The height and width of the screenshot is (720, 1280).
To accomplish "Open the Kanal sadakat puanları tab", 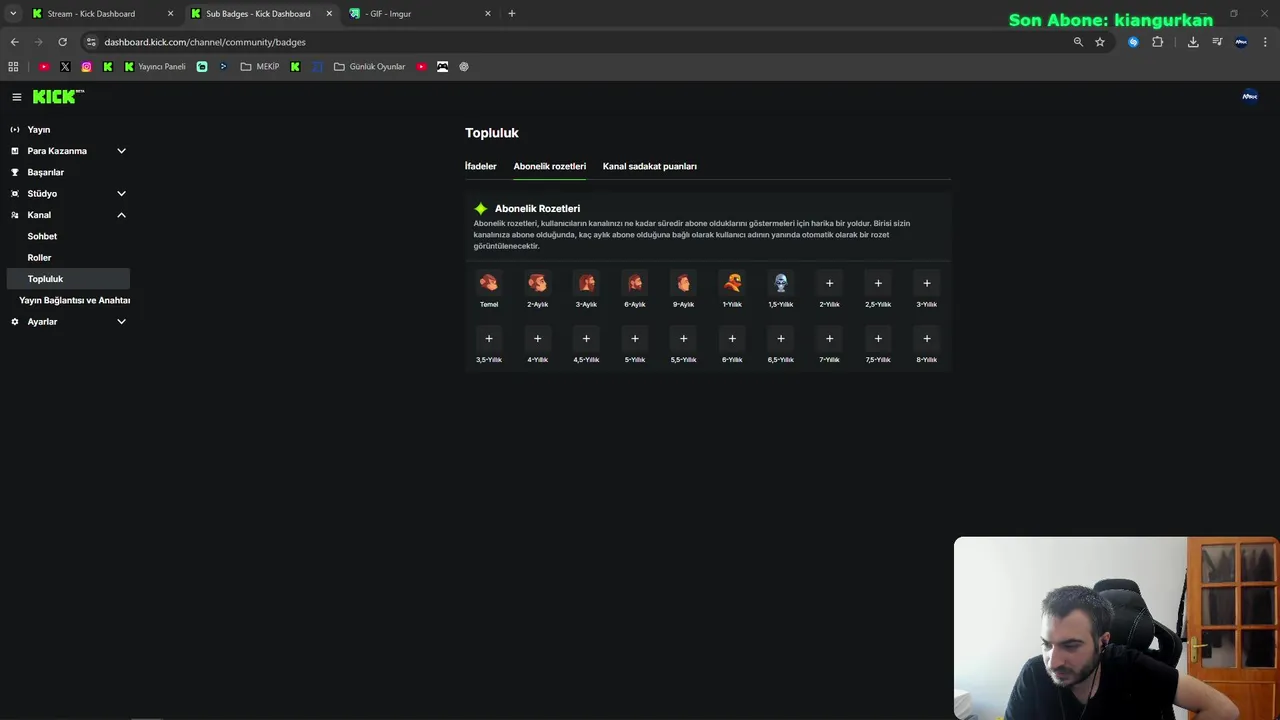I will pos(650,166).
